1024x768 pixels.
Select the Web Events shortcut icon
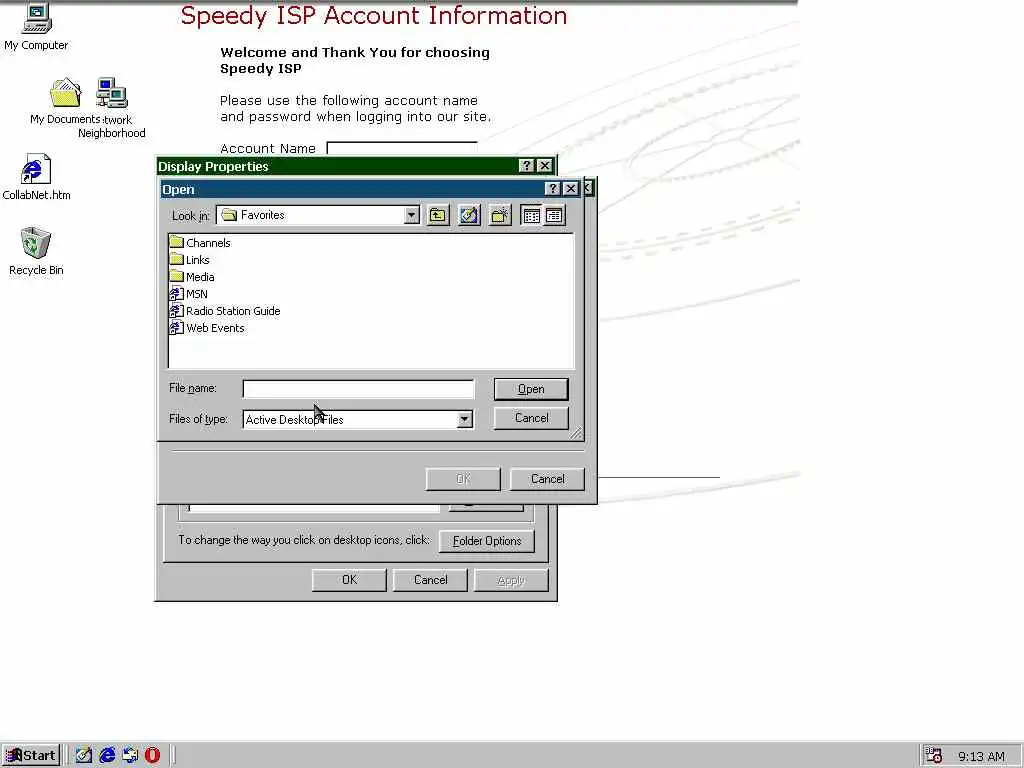176,327
